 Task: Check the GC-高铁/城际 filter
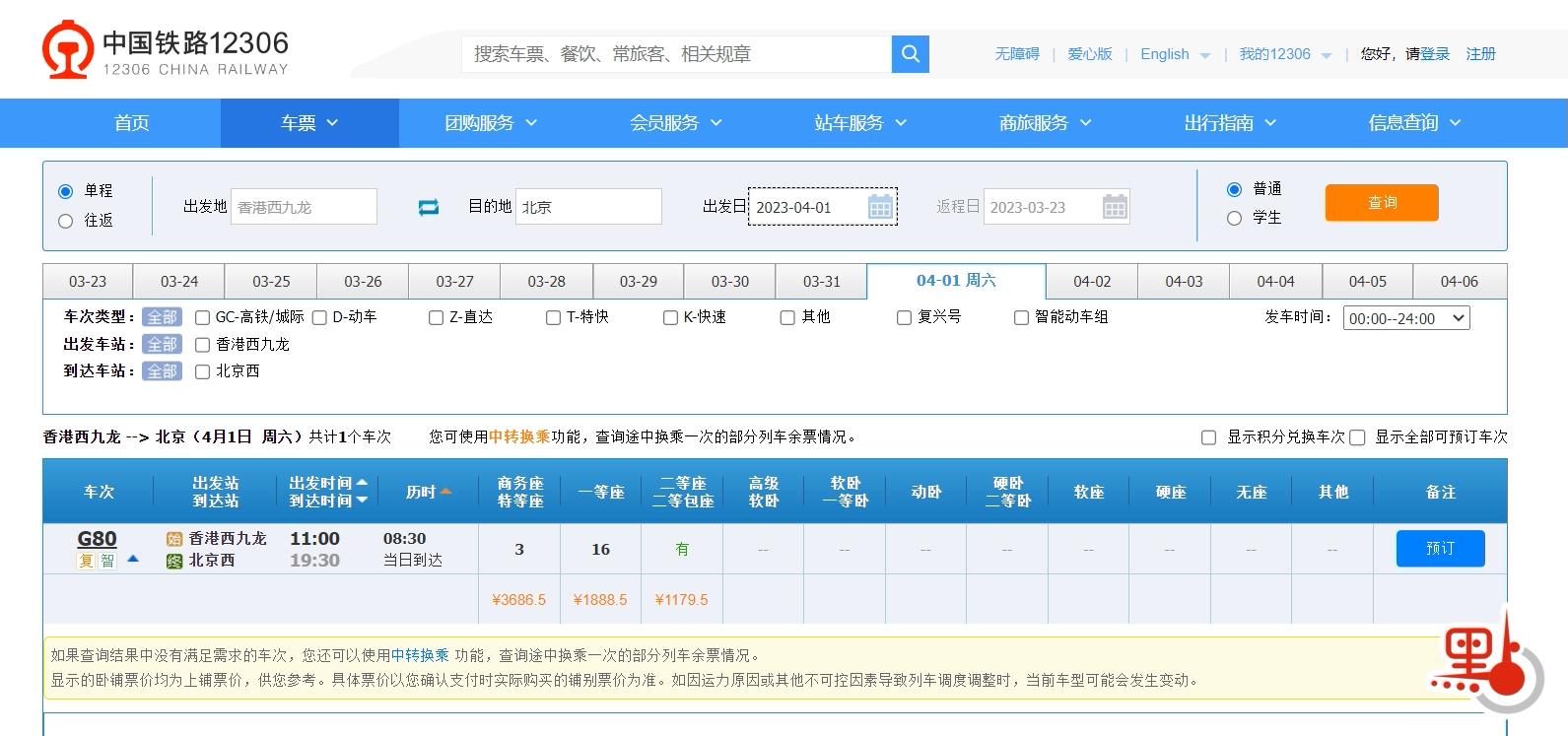(203, 317)
